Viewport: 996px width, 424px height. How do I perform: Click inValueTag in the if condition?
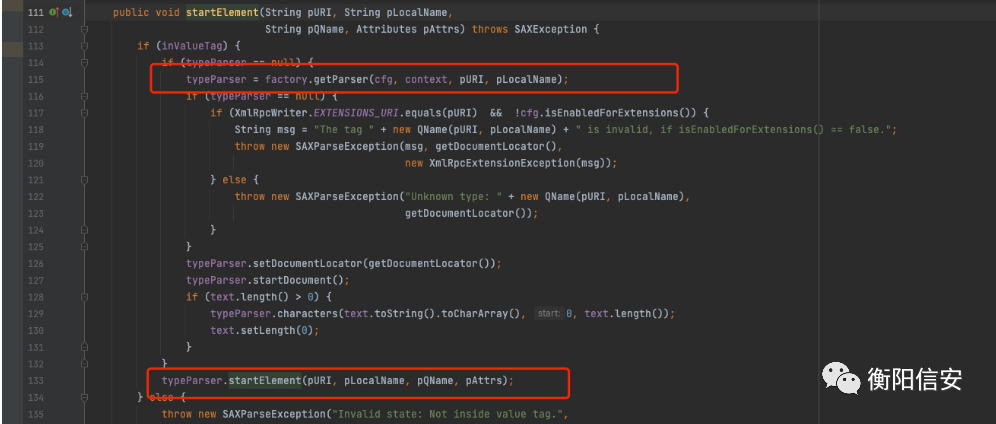click(191, 46)
